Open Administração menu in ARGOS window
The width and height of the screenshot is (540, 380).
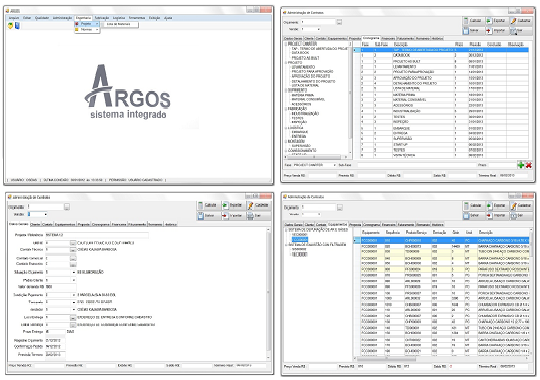click(62, 18)
